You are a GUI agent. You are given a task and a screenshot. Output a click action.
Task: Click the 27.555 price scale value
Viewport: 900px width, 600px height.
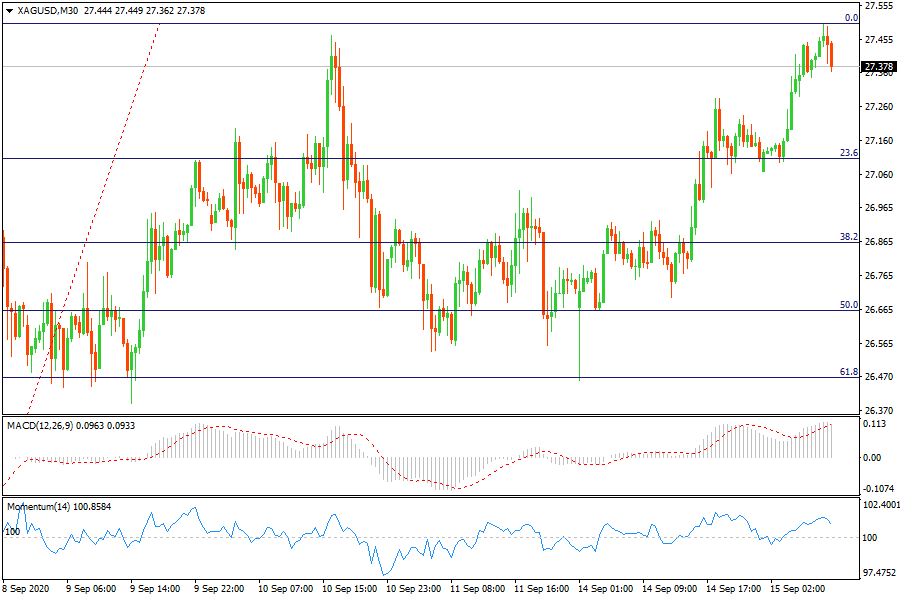click(x=879, y=6)
